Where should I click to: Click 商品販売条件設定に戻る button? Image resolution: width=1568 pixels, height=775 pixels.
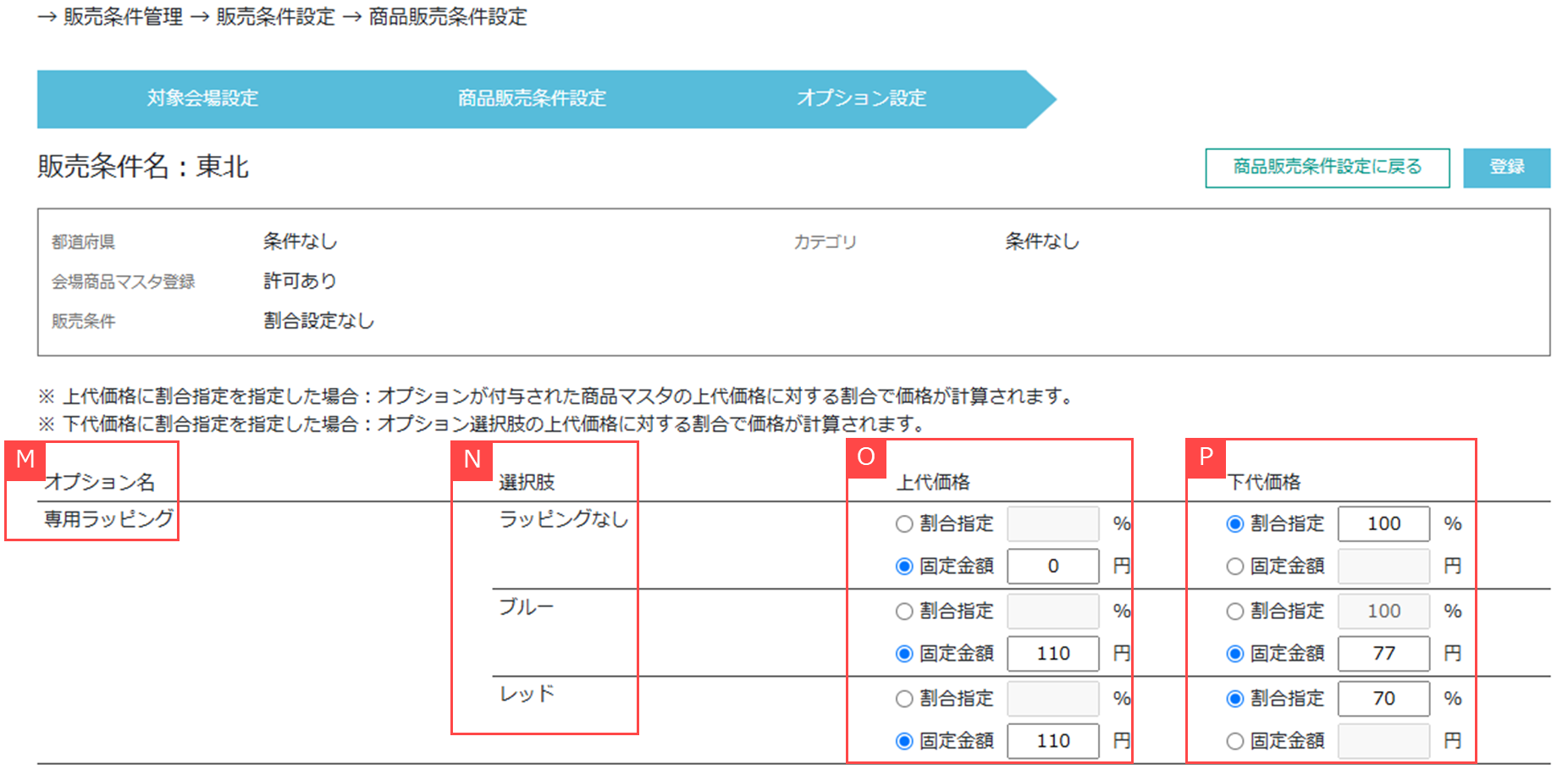pos(1327,167)
